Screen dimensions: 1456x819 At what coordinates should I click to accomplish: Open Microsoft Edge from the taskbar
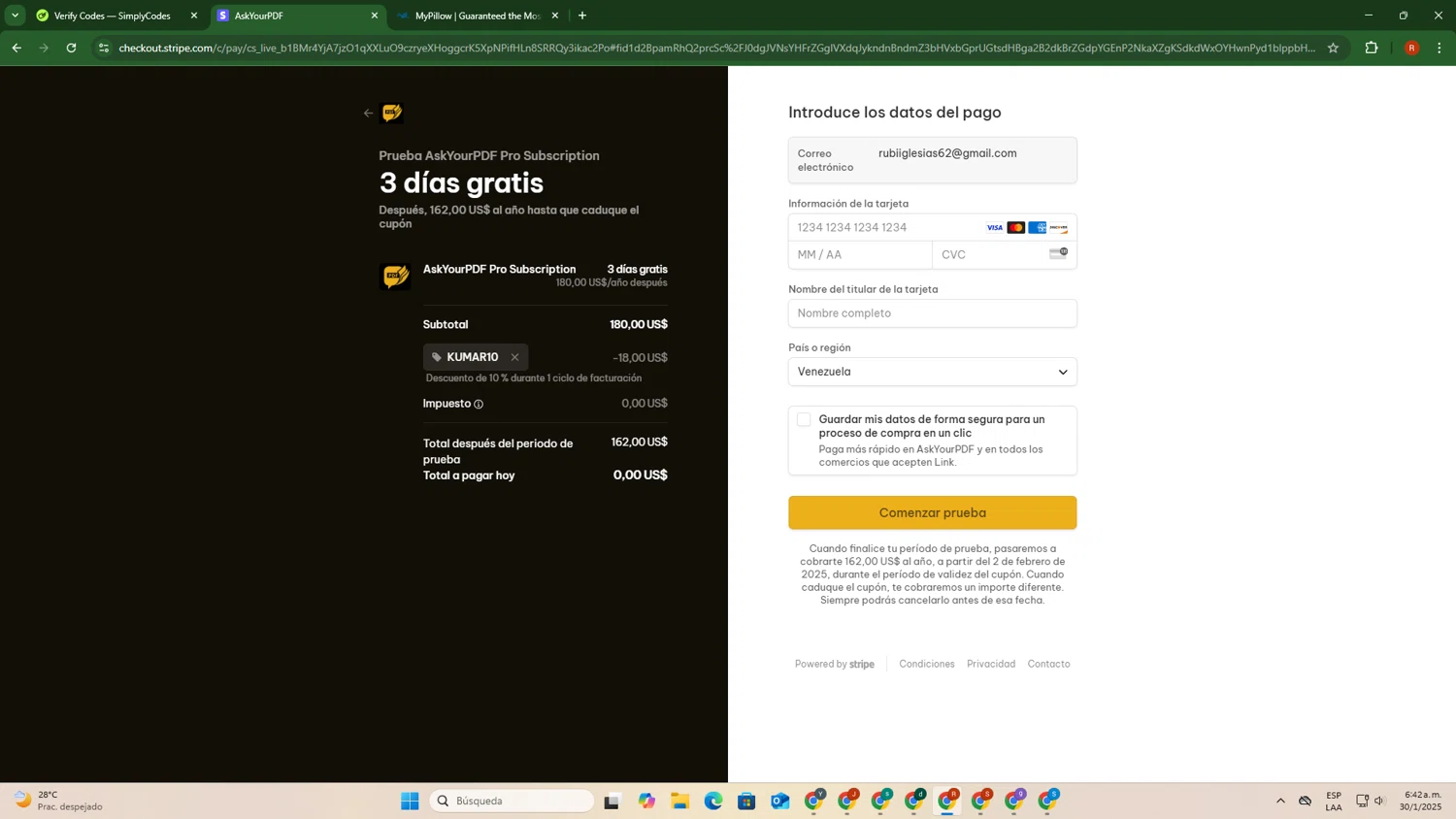[713, 801]
